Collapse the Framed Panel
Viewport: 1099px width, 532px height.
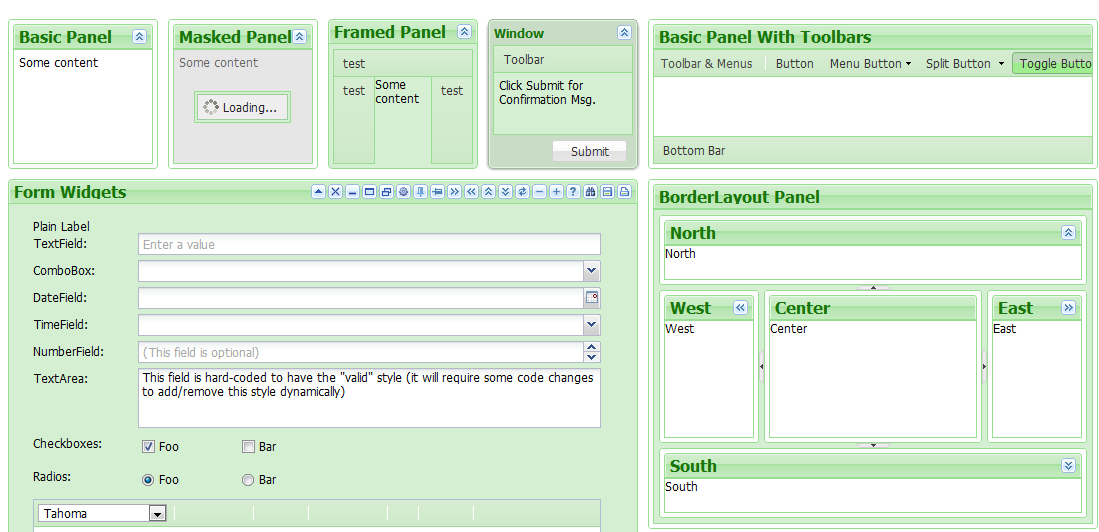[x=464, y=32]
